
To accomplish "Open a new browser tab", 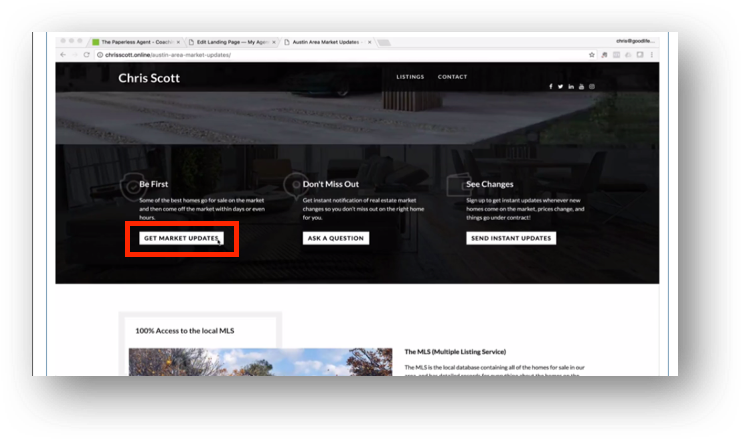I will pos(384,43).
